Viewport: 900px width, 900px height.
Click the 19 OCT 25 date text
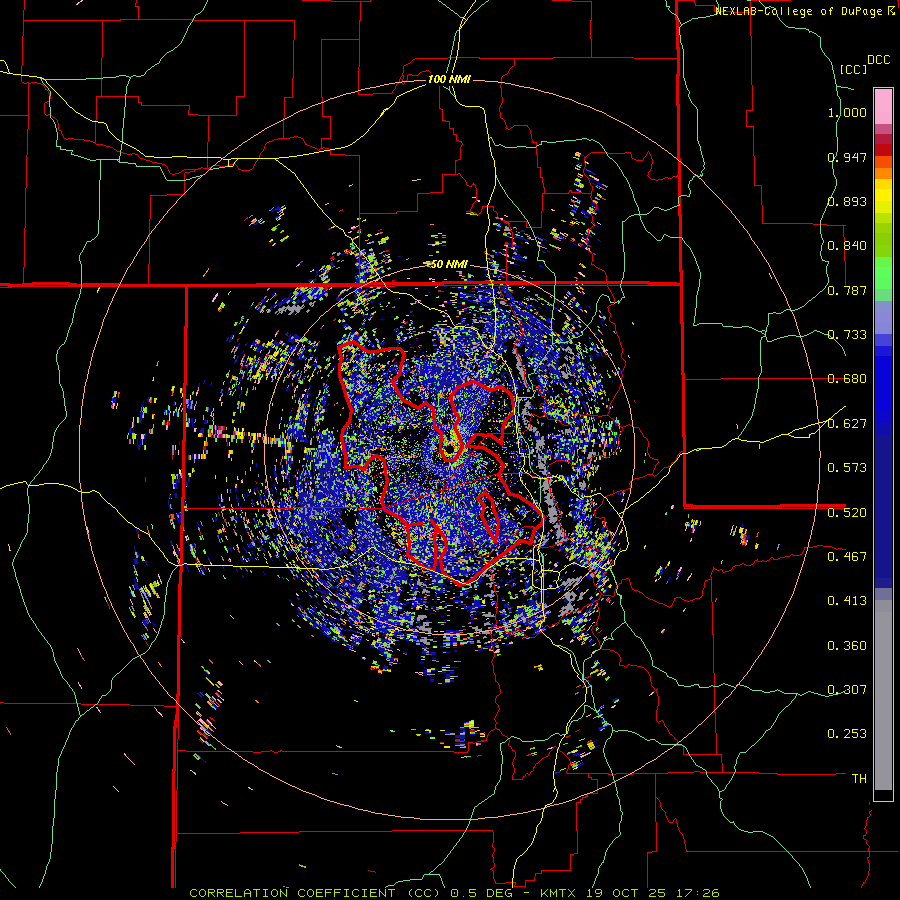[626, 893]
